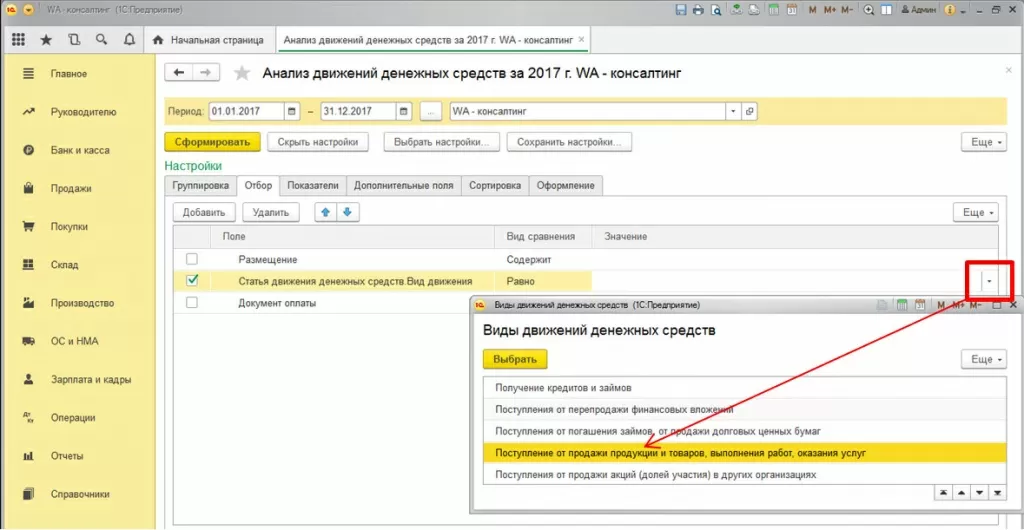Click the printer icon in title bar
Image resolution: width=1024 pixels, height=530 pixels.
[699, 10]
